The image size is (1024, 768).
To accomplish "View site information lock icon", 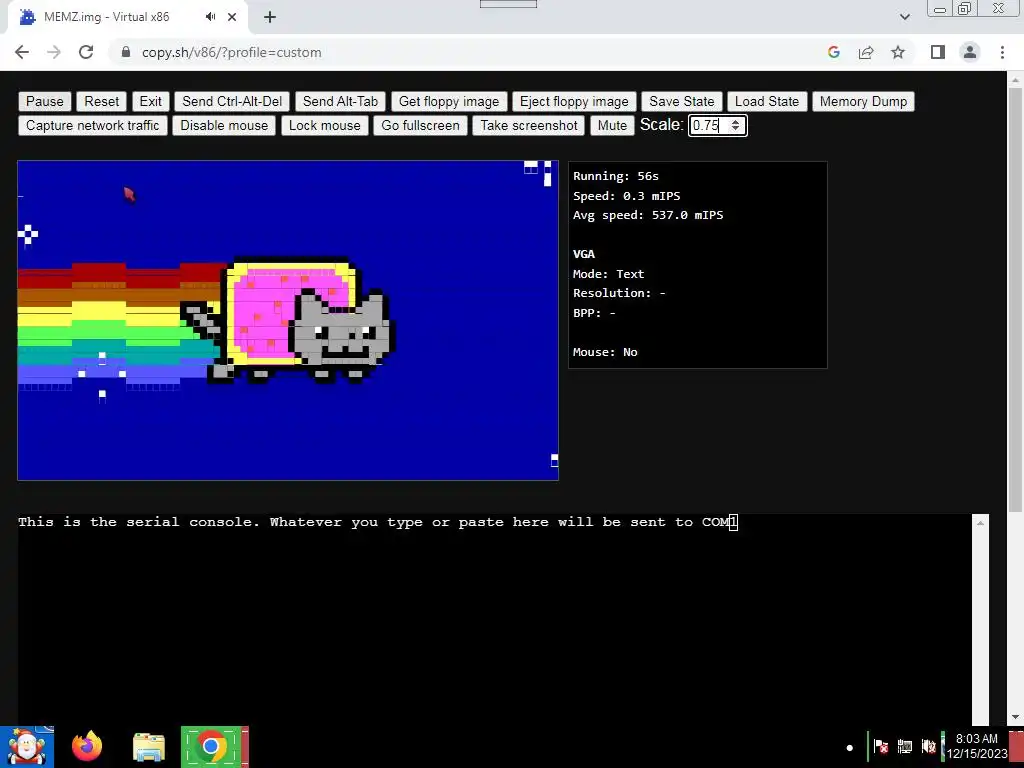I will [x=126, y=52].
